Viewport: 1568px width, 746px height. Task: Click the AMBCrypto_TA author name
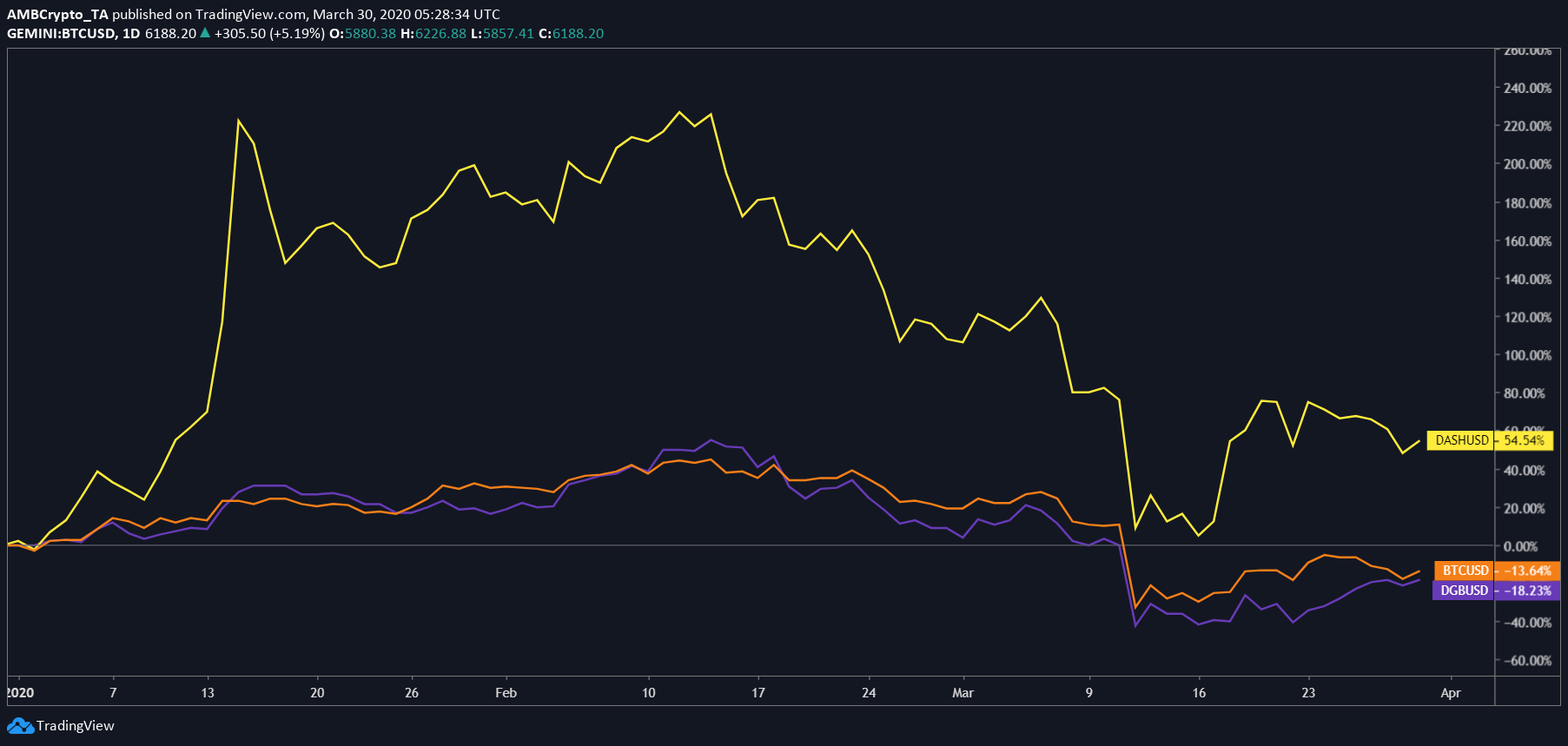(57, 15)
